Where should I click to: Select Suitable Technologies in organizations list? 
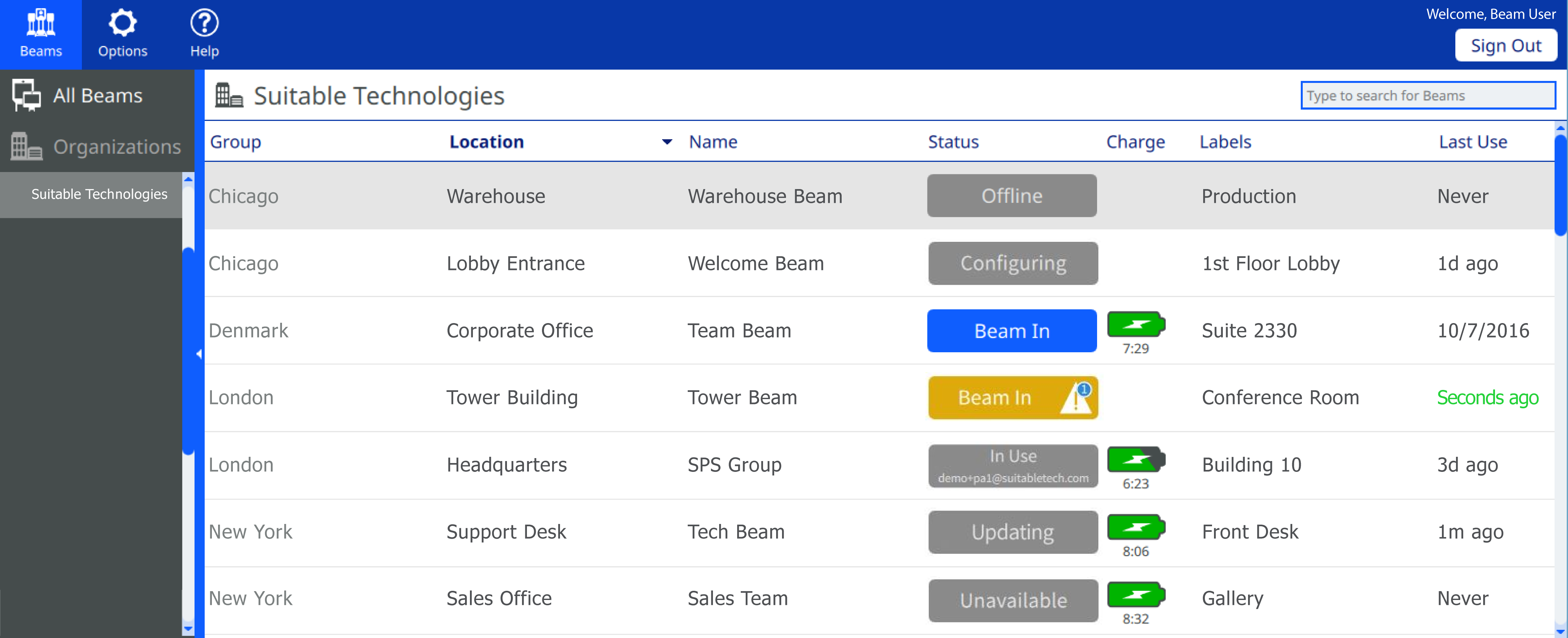99,194
